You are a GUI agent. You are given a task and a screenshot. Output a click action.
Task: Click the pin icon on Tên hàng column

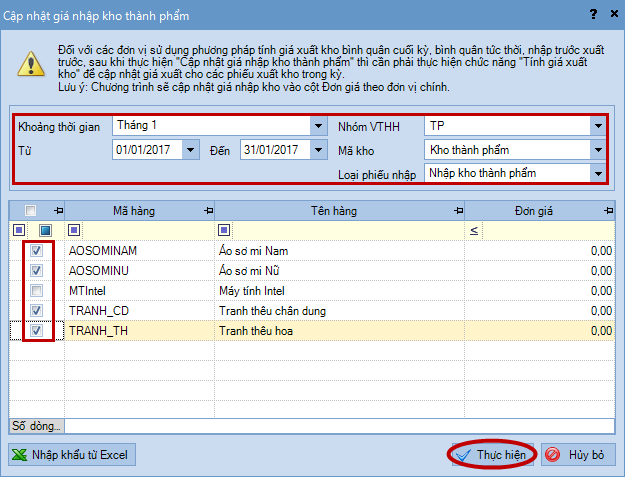(458, 211)
